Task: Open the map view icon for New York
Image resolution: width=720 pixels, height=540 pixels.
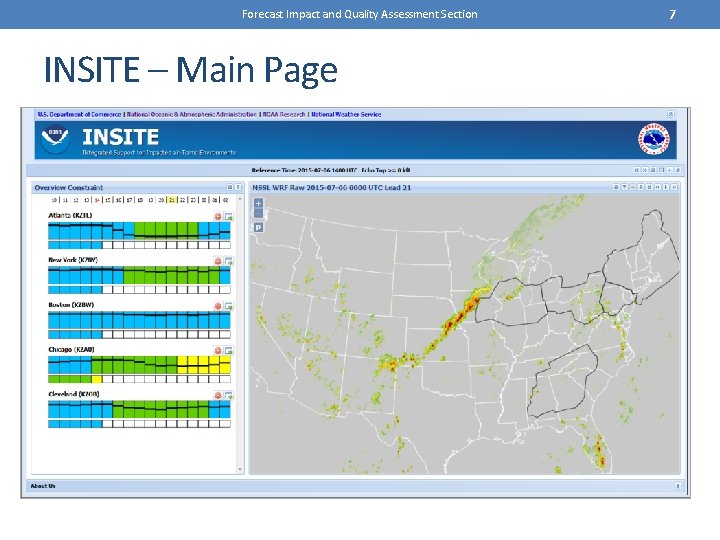Action: [x=228, y=261]
